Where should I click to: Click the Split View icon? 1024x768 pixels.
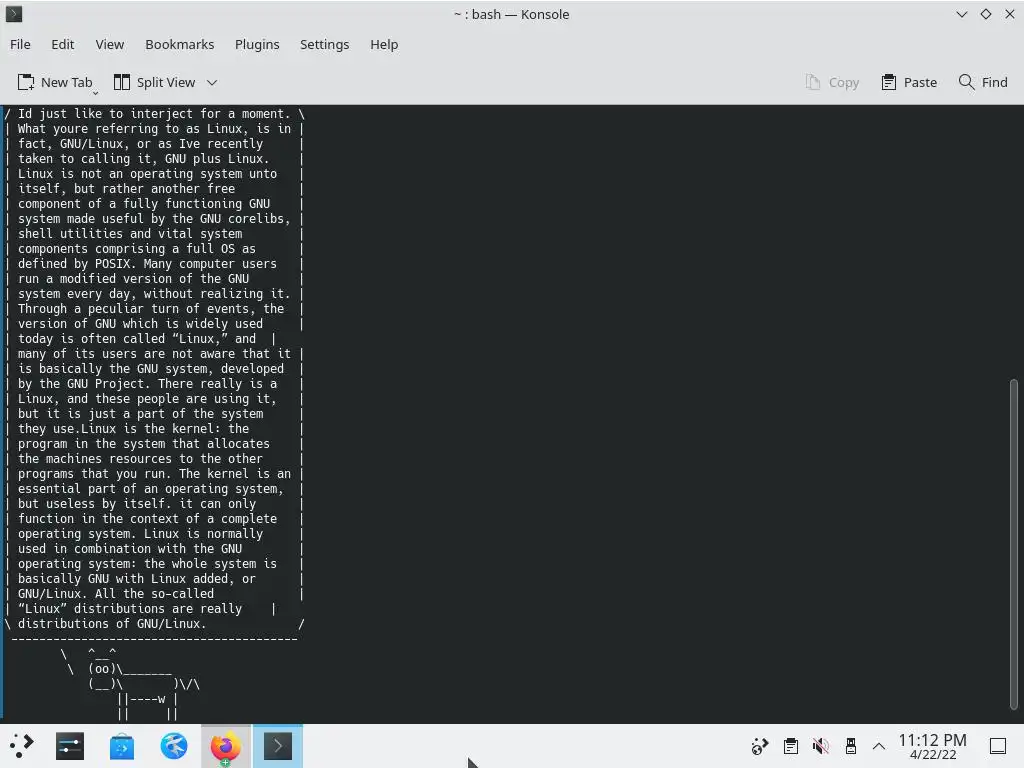(x=122, y=82)
